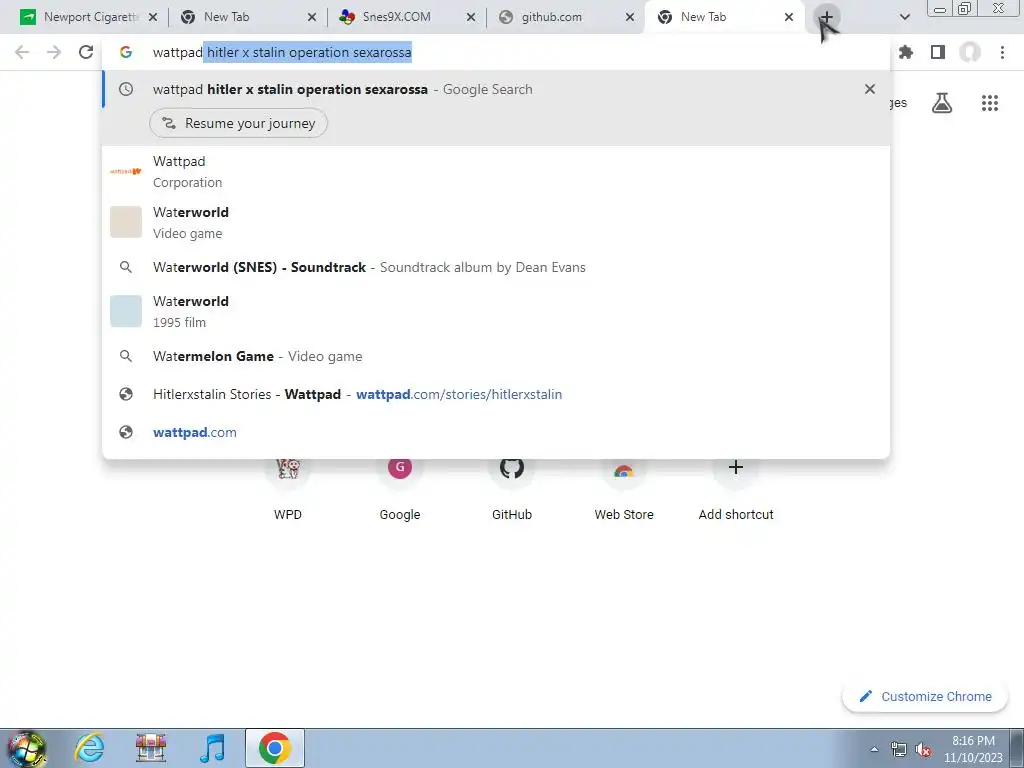Viewport: 1024px width, 768px height.
Task: Open the network tray icon
Action: click(x=899, y=749)
